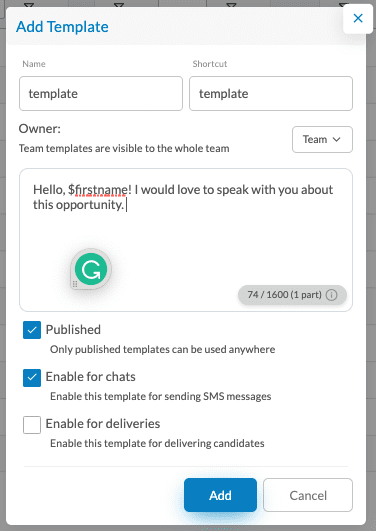Close the Add Template dialog with X

coord(358,18)
